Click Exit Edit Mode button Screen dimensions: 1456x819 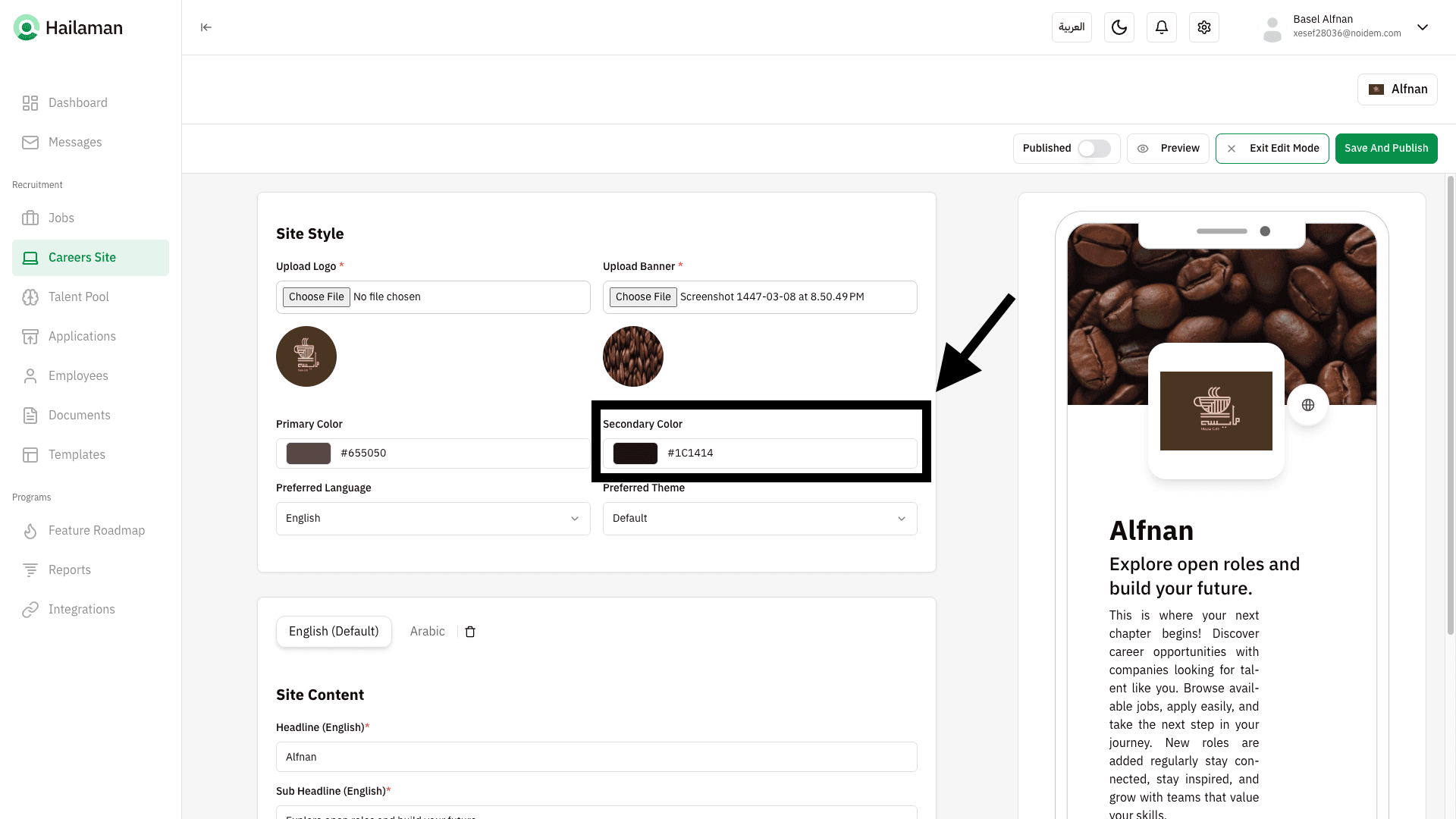coord(1272,149)
